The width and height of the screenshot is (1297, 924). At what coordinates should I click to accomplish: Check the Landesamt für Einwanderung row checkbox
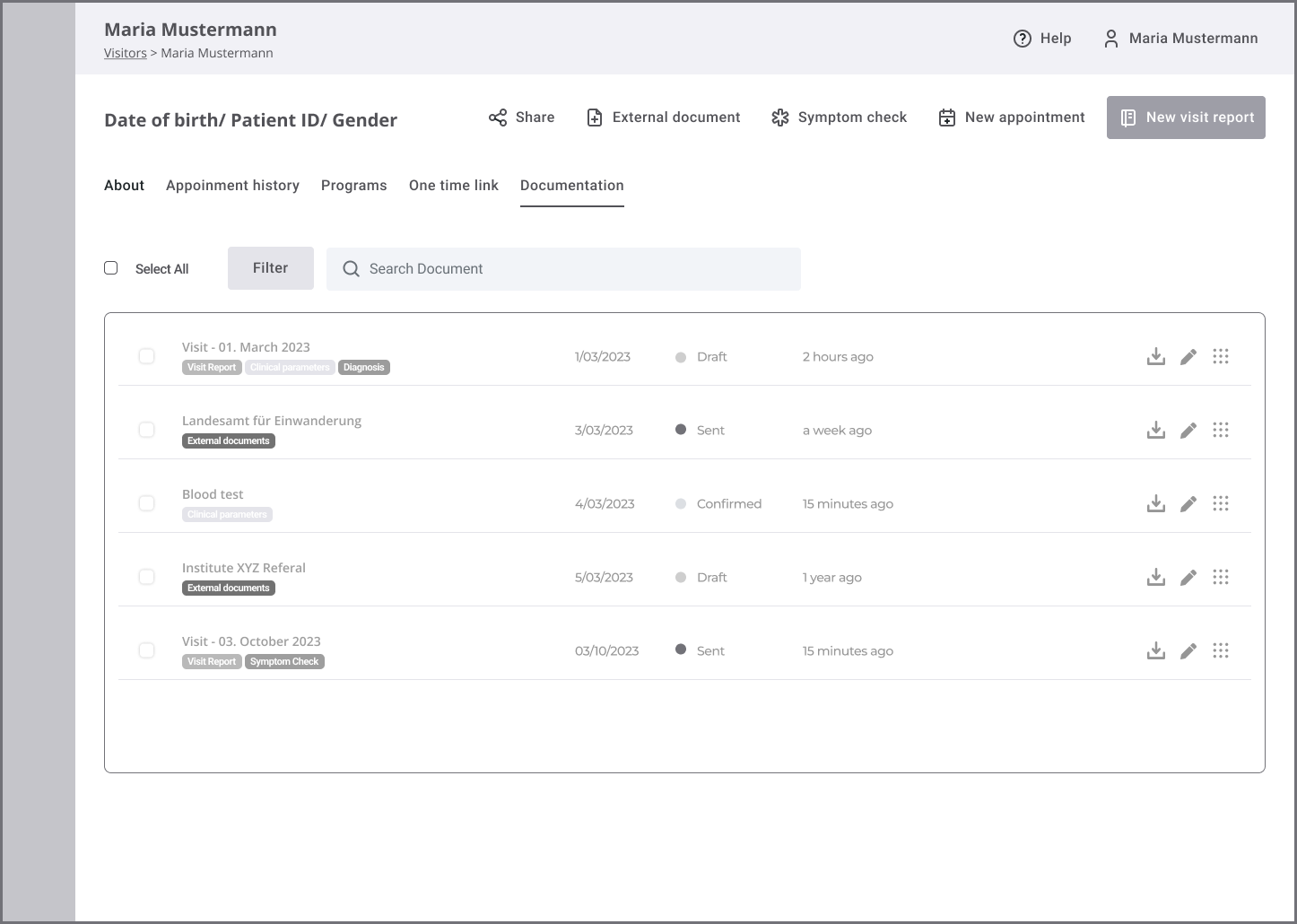click(x=146, y=430)
